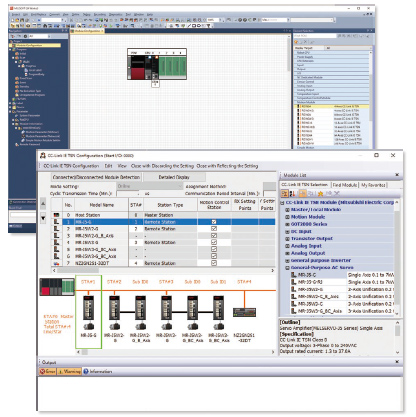Click the PLC base unit in Module Configuration window

coord(157,64)
